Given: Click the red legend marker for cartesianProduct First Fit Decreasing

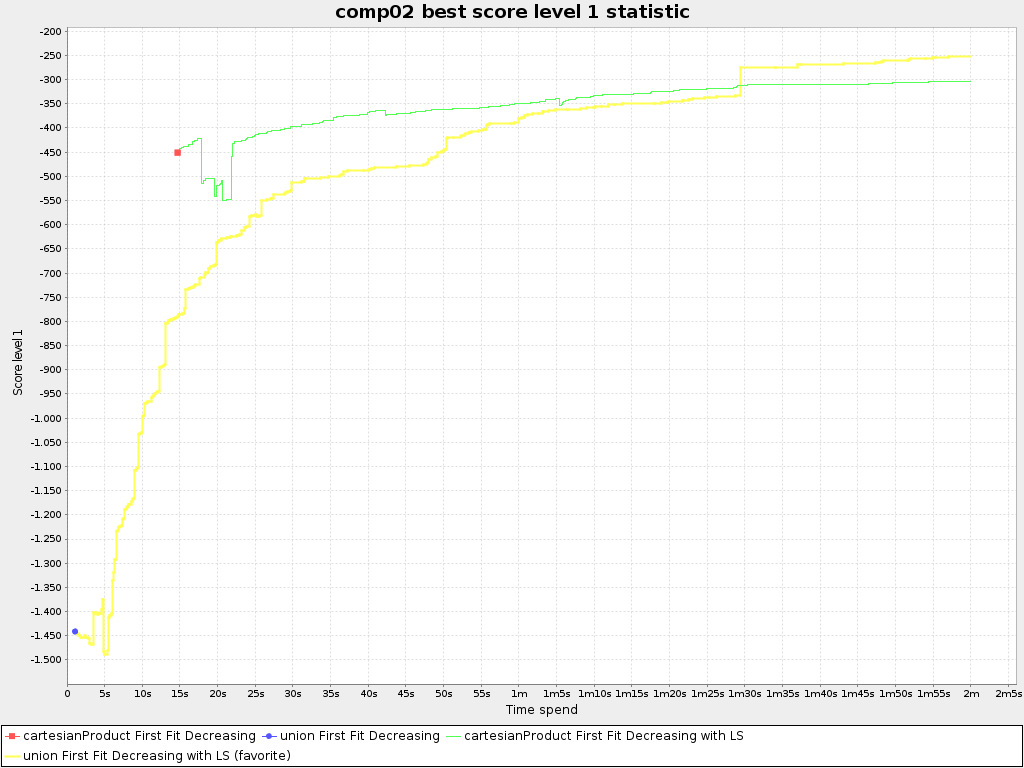Looking at the screenshot, I should coord(12,736).
